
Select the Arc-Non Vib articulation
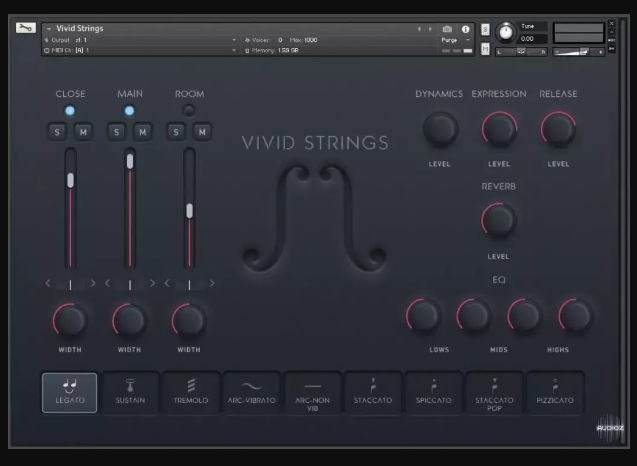pyautogui.click(x=312, y=392)
